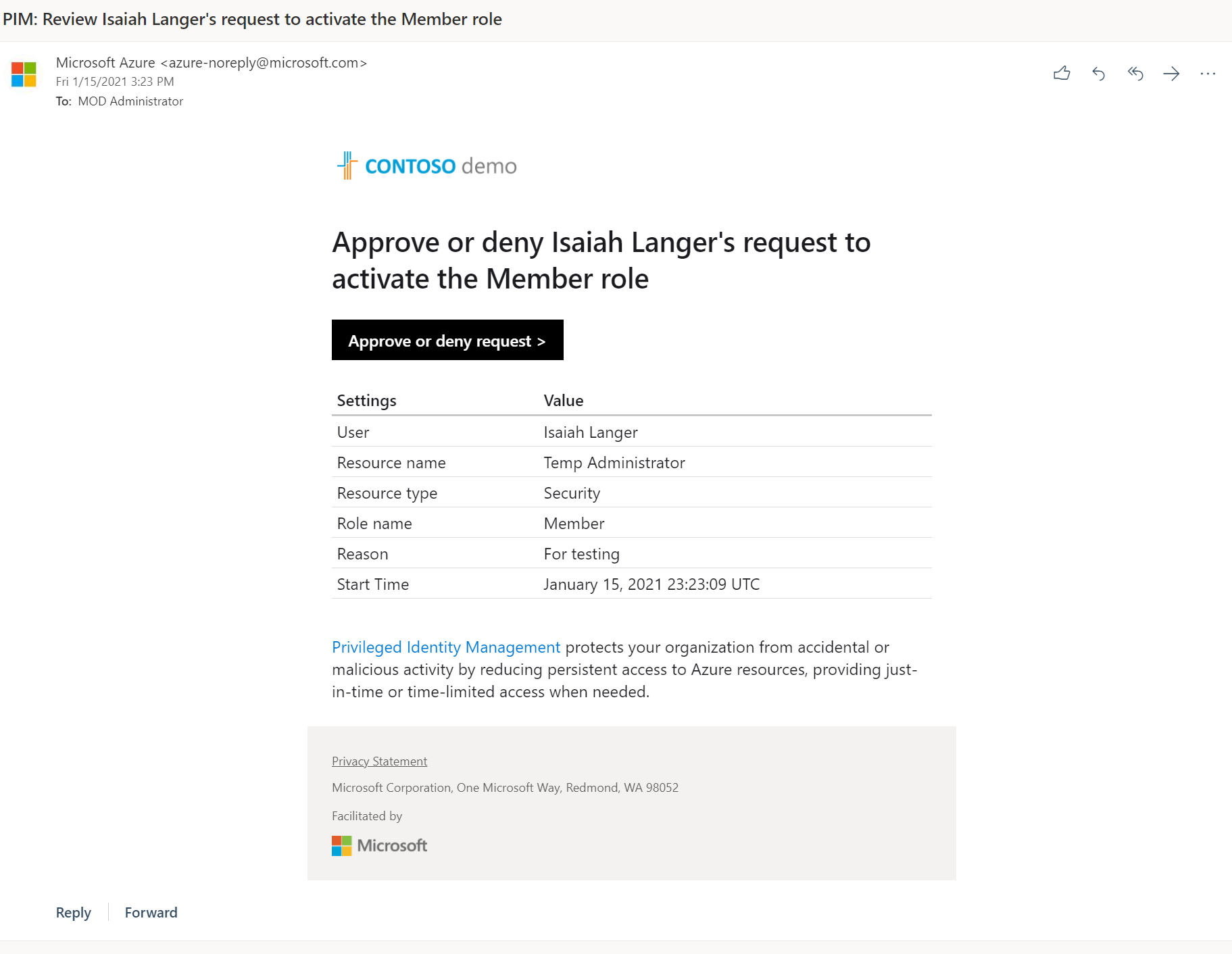The height and width of the screenshot is (954, 1232).
Task: Click the Forward arrow icon
Action: point(1172,74)
